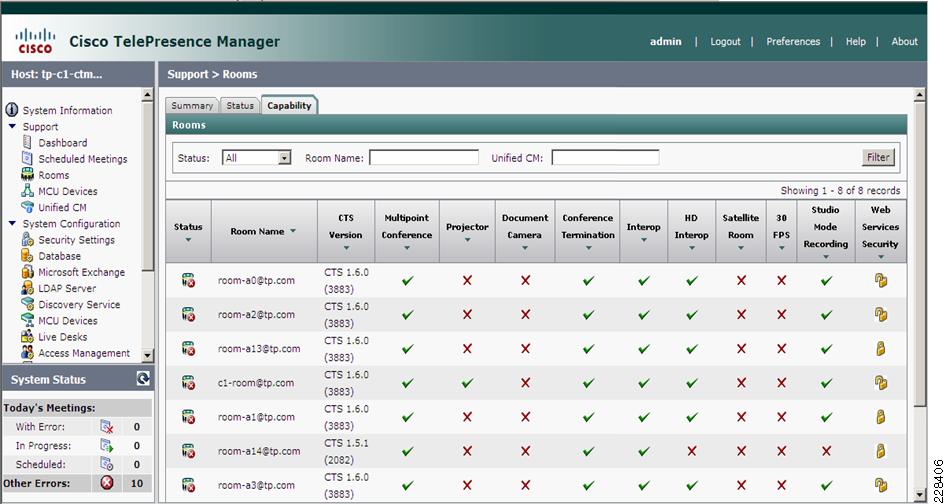Click status icon for room-a0@tp.com
Viewport: 944px width, 504px height.
[x=188, y=280]
